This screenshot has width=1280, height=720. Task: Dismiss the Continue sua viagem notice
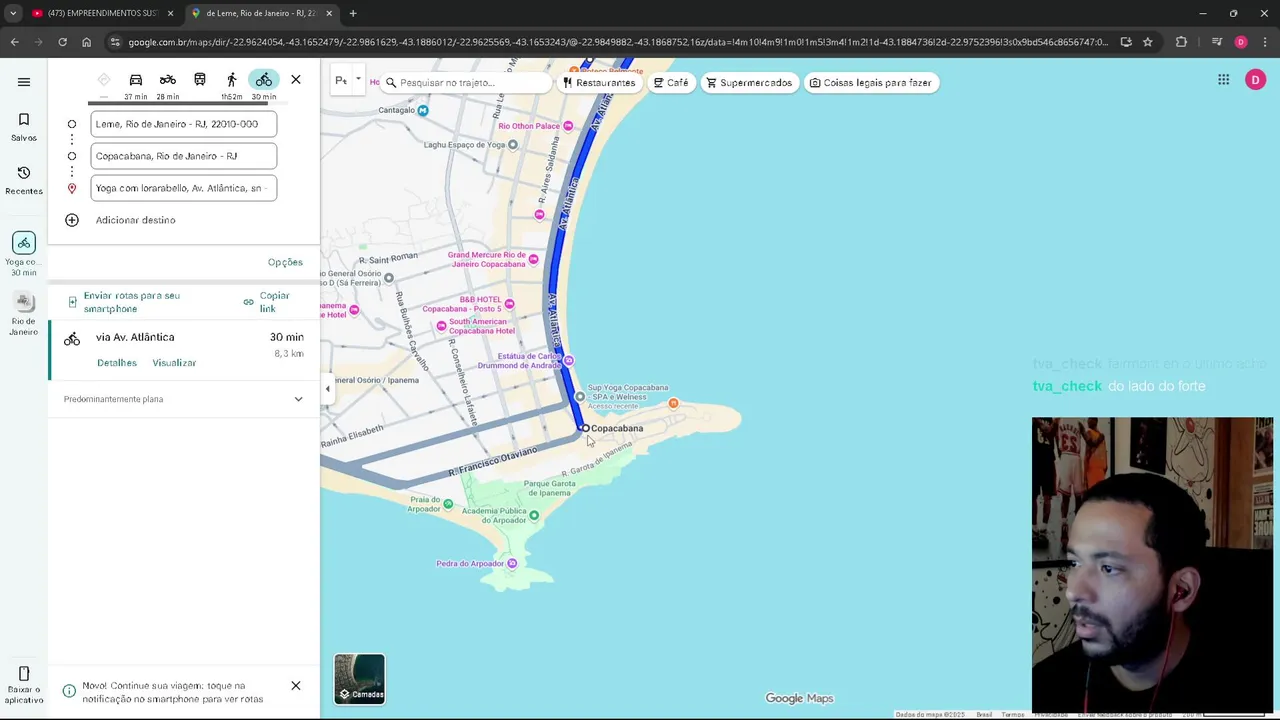point(296,685)
